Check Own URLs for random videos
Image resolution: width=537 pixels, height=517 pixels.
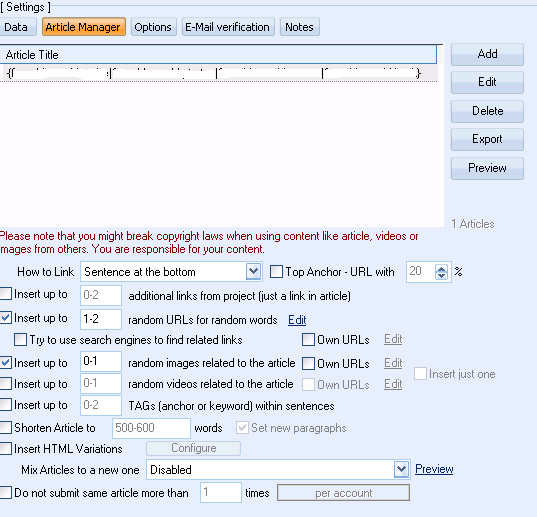pos(308,384)
